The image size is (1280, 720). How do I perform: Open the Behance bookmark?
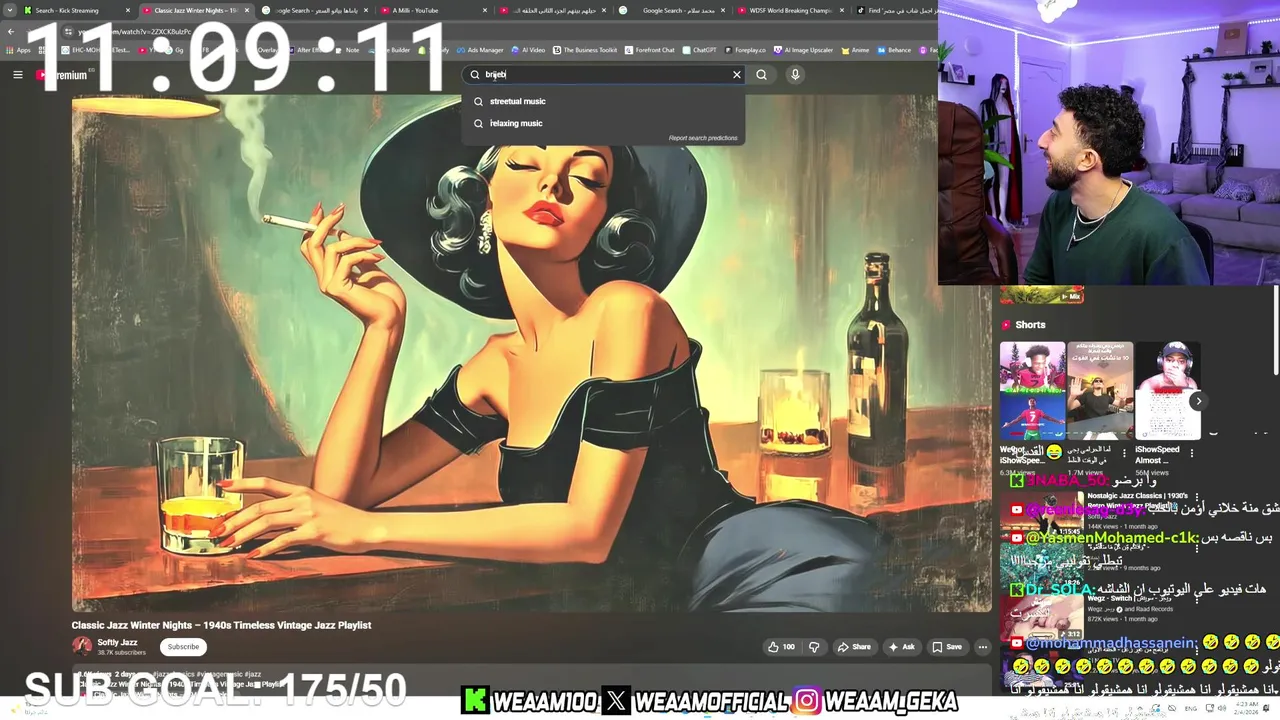(893, 50)
